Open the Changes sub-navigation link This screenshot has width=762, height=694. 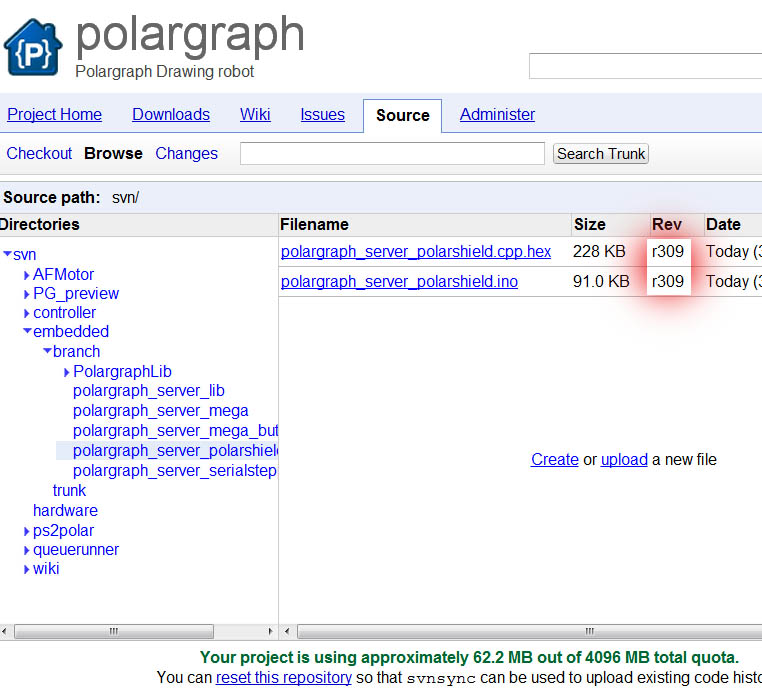click(x=187, y=154)
